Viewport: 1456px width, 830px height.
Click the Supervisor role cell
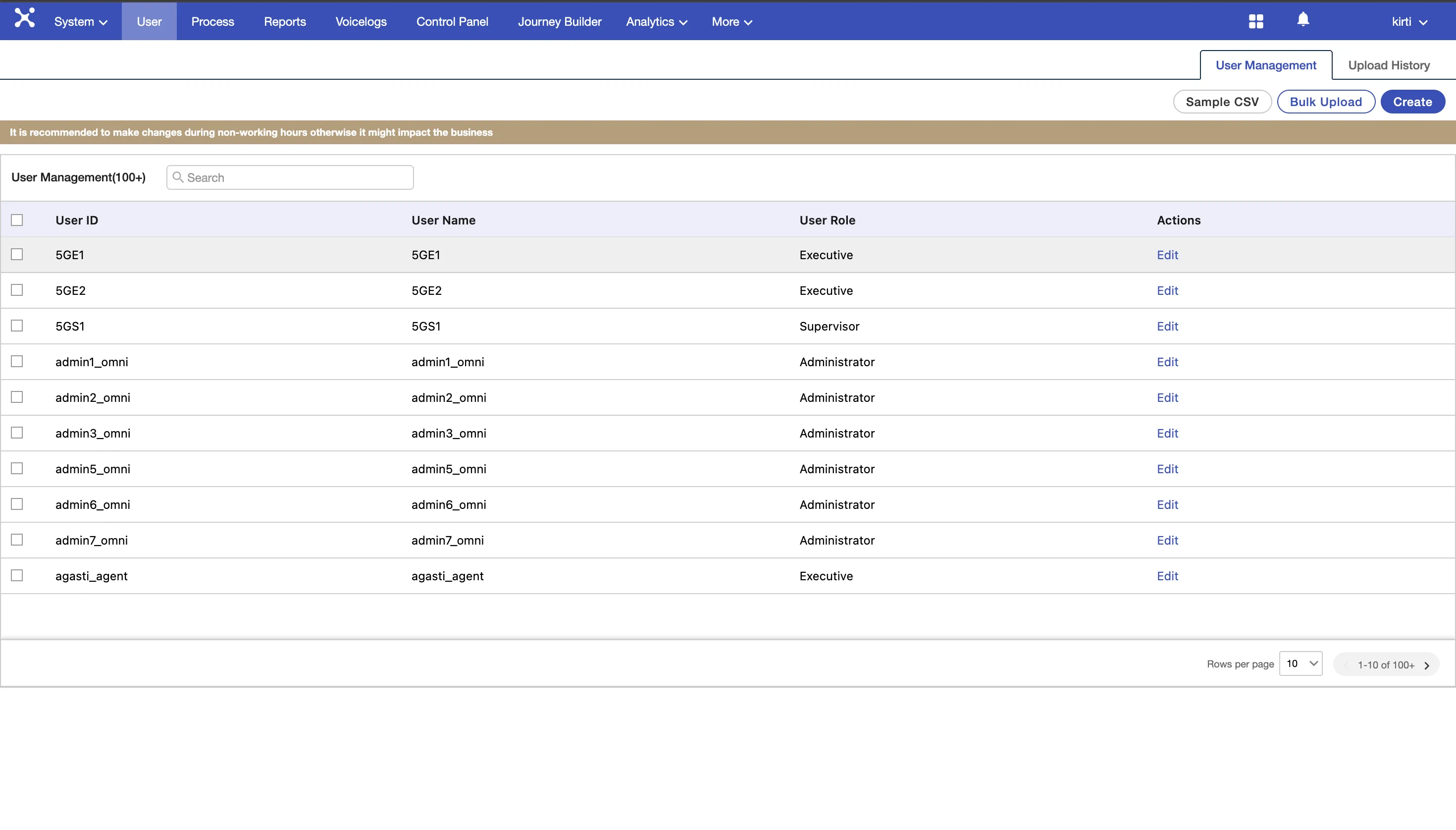coord(829,326)
